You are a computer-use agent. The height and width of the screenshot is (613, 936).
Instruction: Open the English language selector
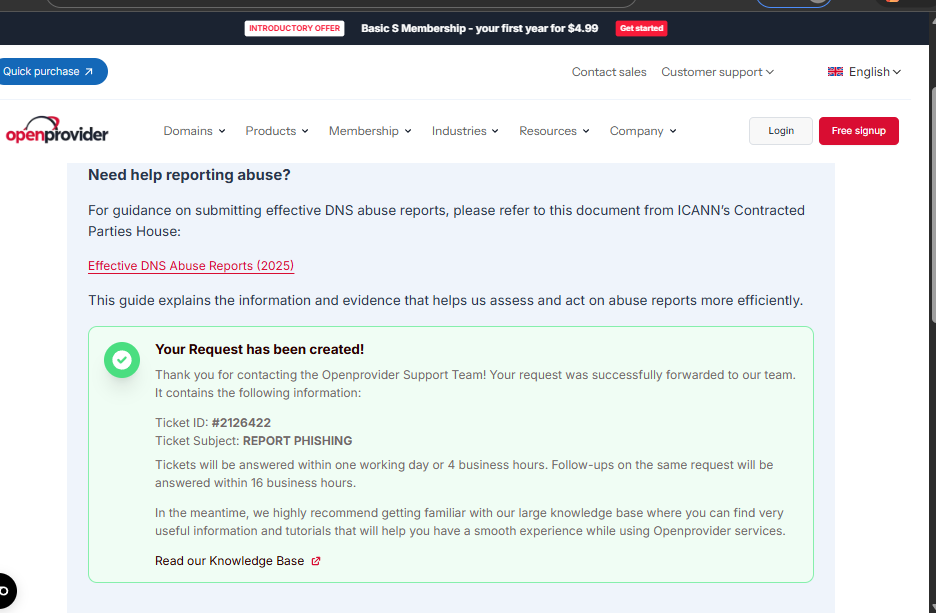click(864, 72)
